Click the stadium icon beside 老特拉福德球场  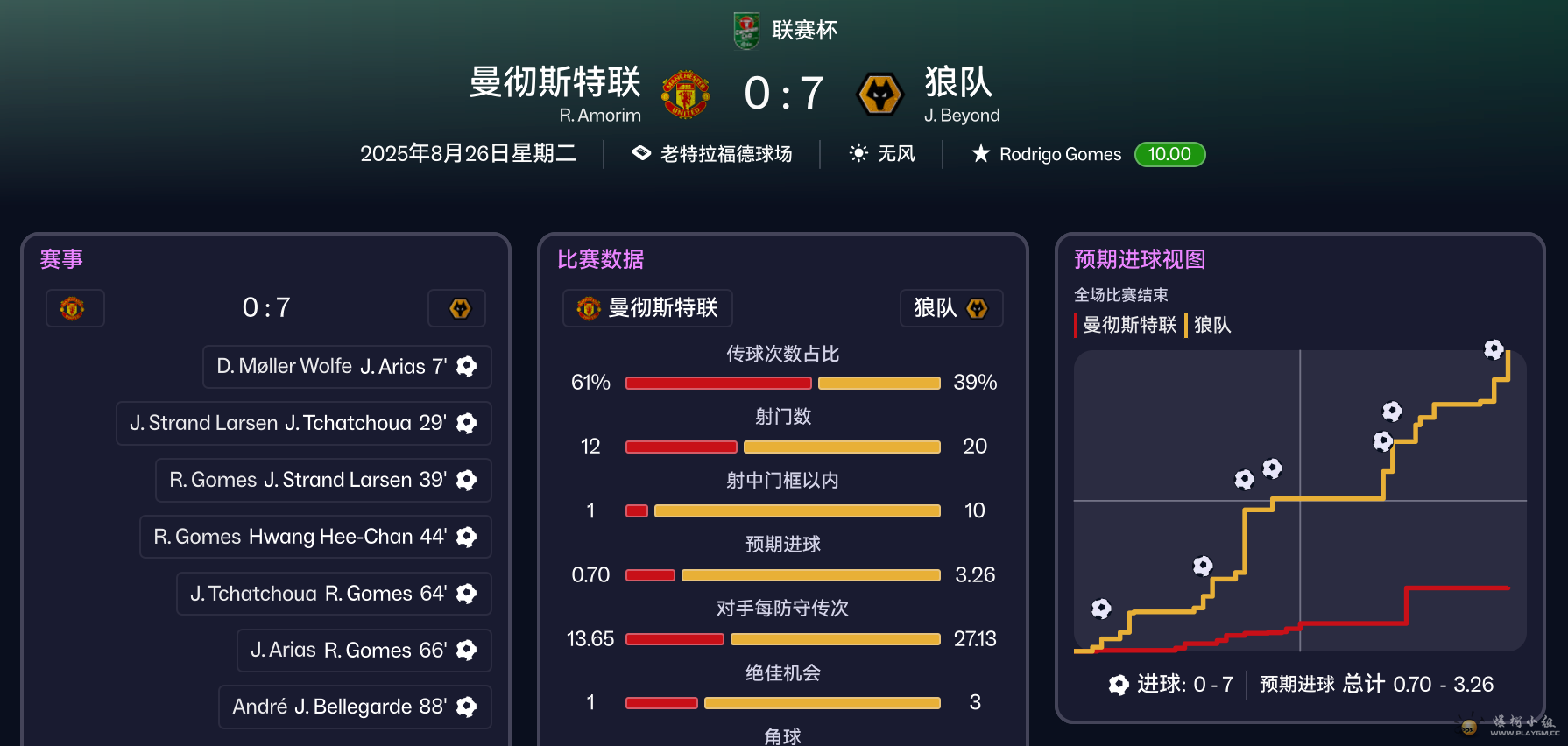[x=641, y=153]
